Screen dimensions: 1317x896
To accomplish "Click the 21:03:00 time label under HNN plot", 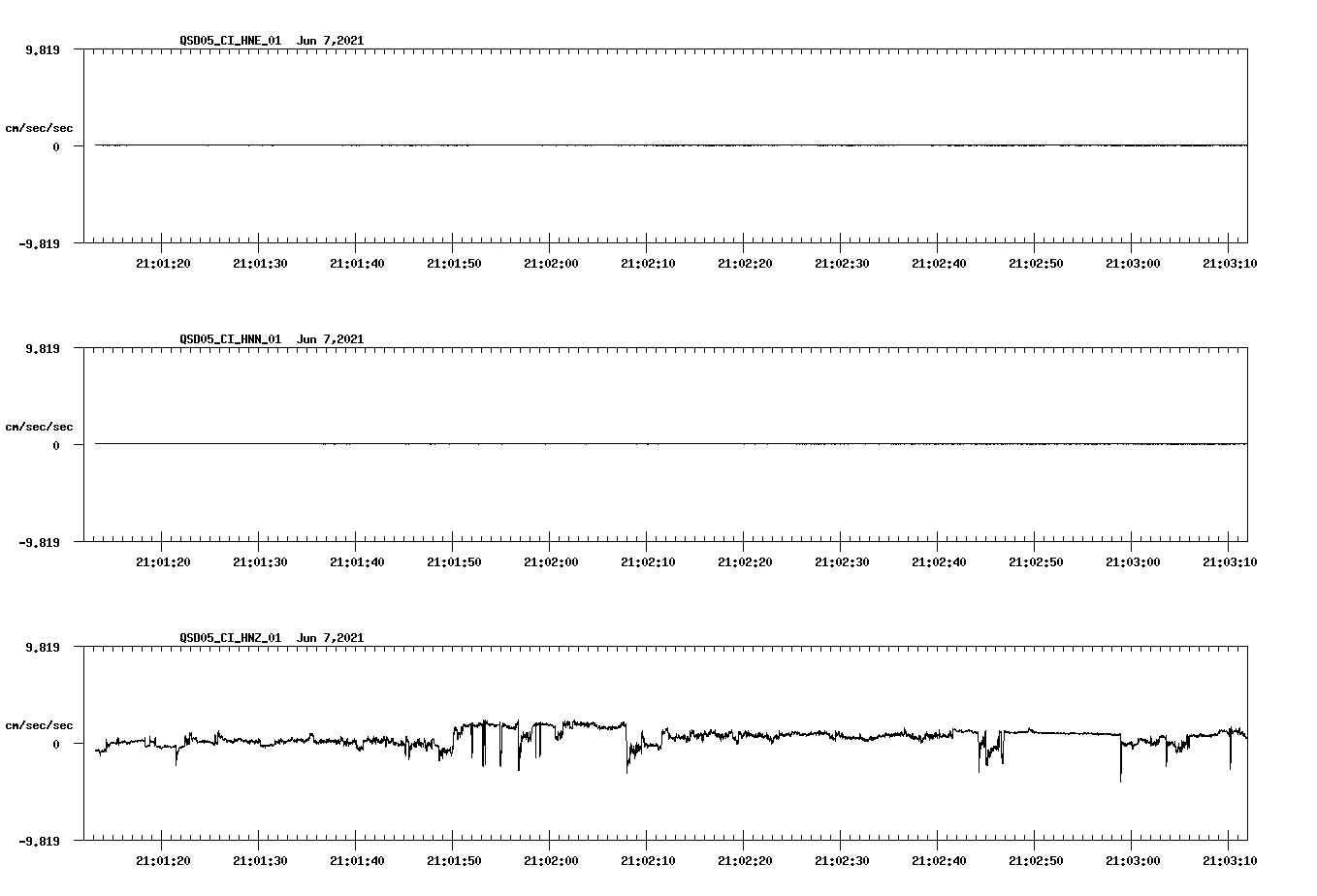I will pos(1133,562).
